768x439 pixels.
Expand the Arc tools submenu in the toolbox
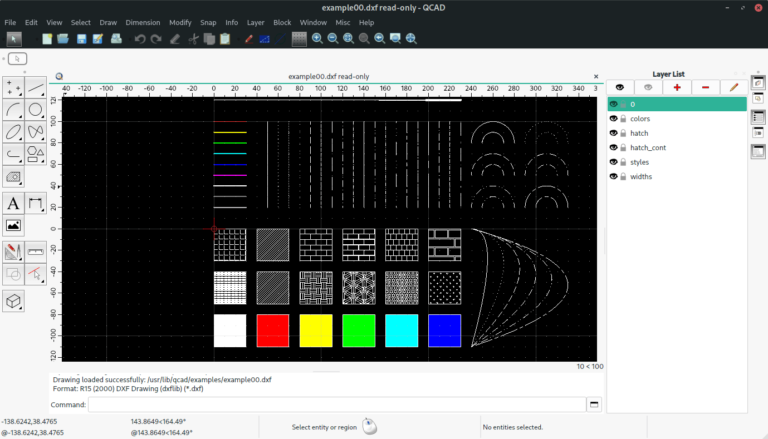coord(13,109)
